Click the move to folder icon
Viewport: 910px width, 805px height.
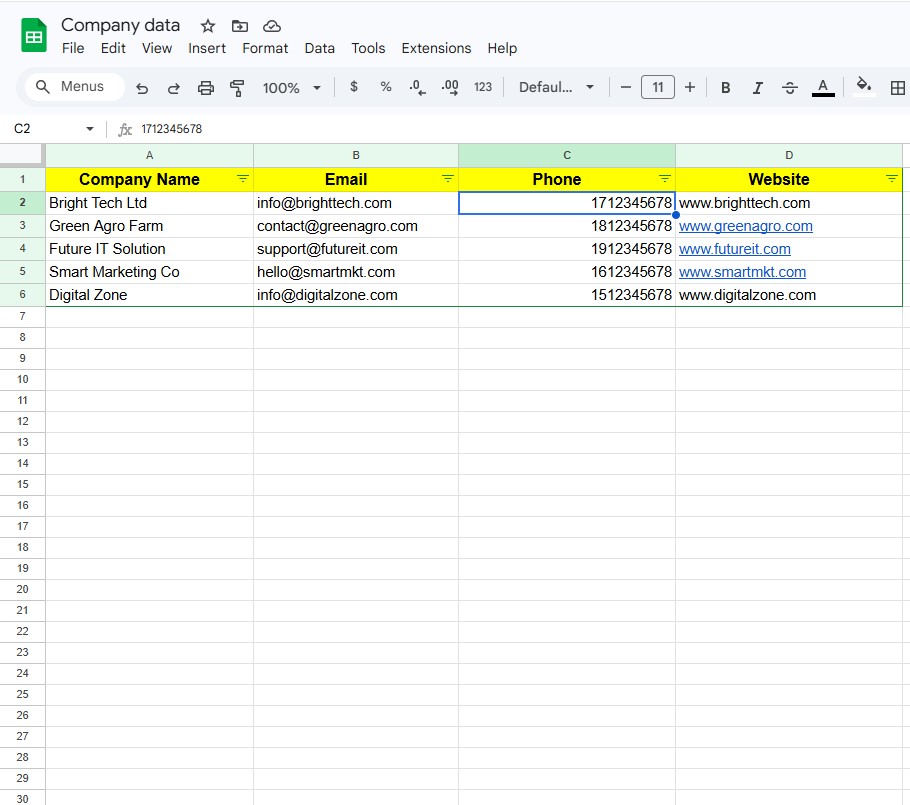click(x=239, y=26)
